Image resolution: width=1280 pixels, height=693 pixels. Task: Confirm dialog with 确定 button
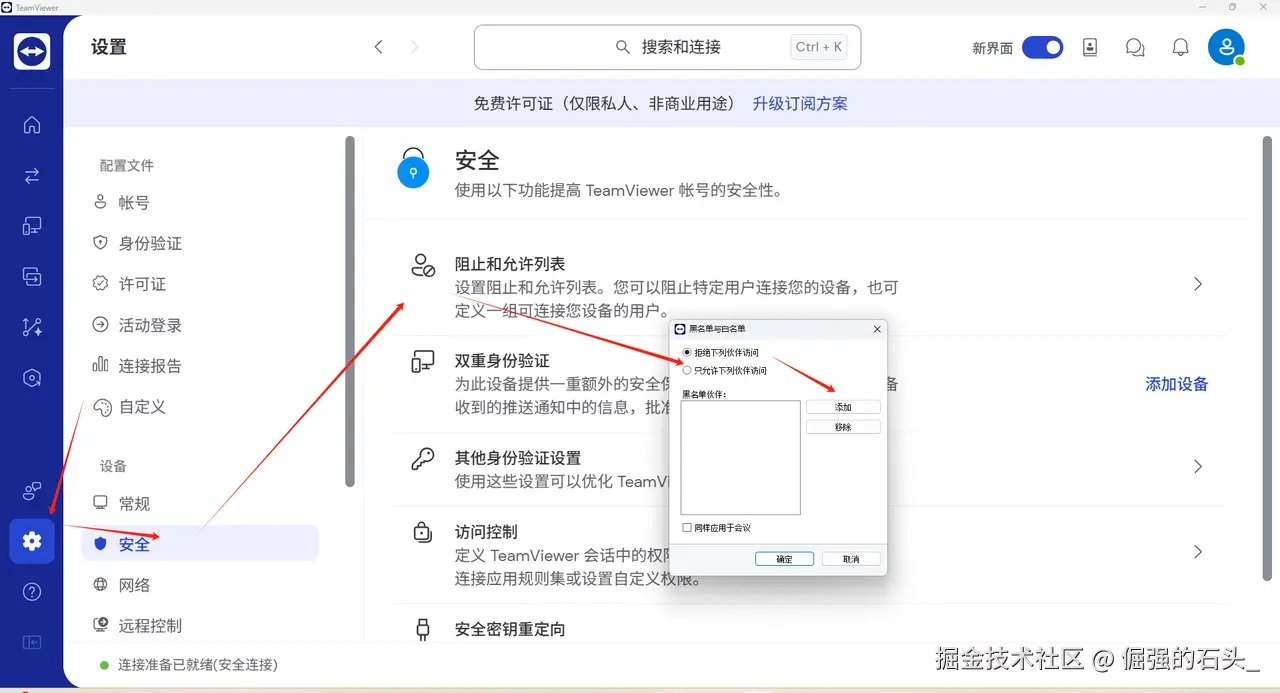coord(784,559)
